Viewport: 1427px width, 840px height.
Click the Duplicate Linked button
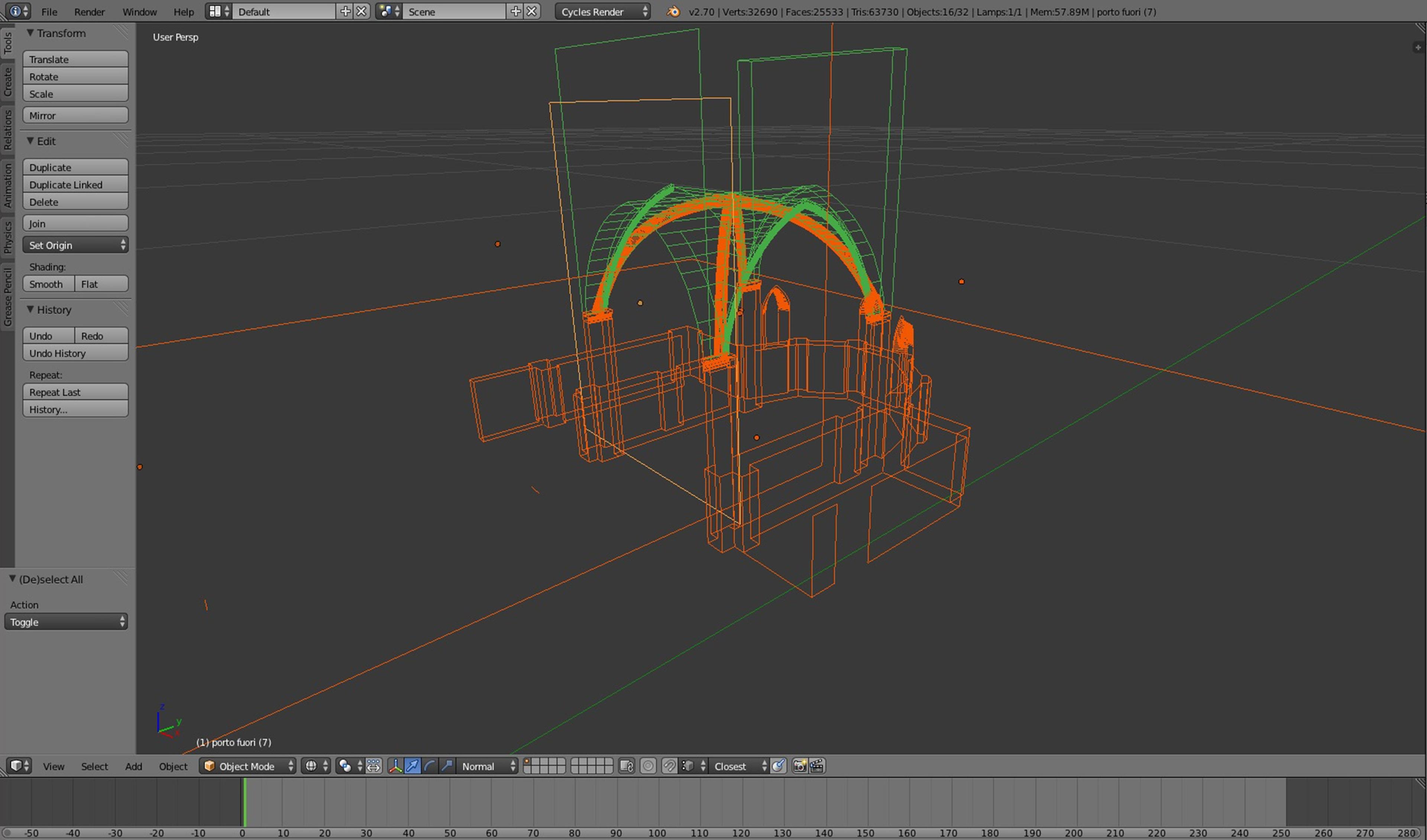point(75,185)
